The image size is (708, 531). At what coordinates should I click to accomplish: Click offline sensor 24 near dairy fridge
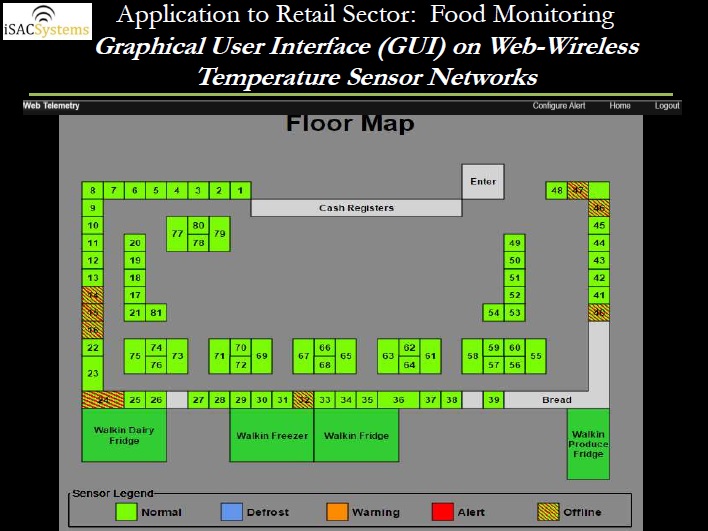click(102, 400)
